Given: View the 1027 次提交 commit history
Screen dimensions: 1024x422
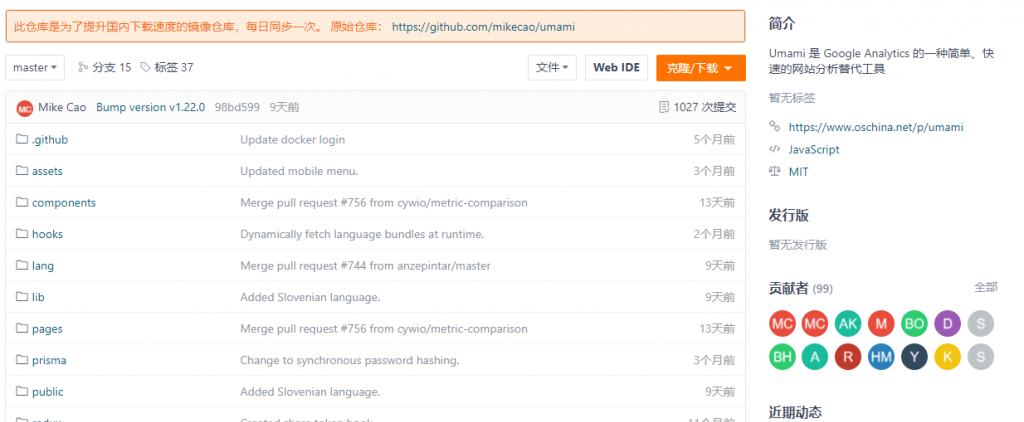Looking at the screenshot, I should [x=705, y=107].
